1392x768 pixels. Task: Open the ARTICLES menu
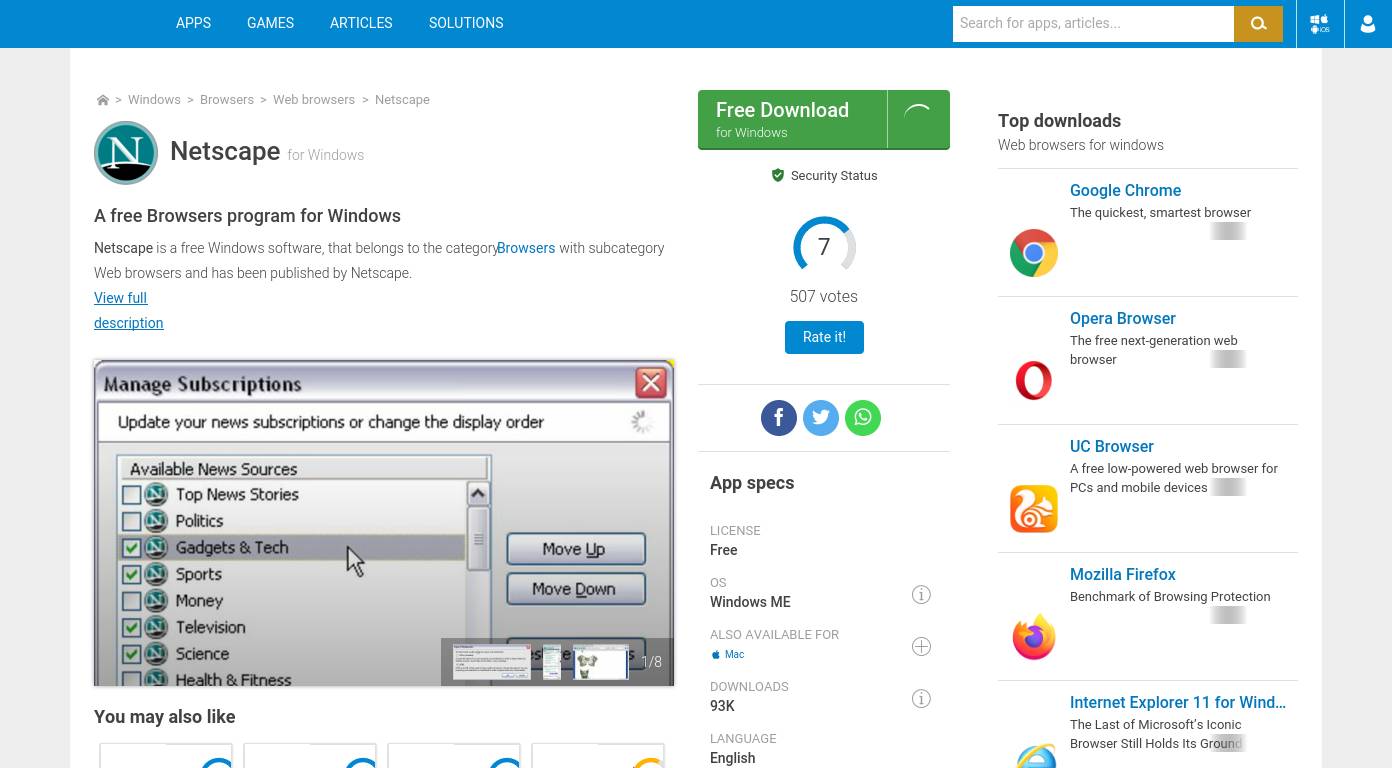pos(361,23)
